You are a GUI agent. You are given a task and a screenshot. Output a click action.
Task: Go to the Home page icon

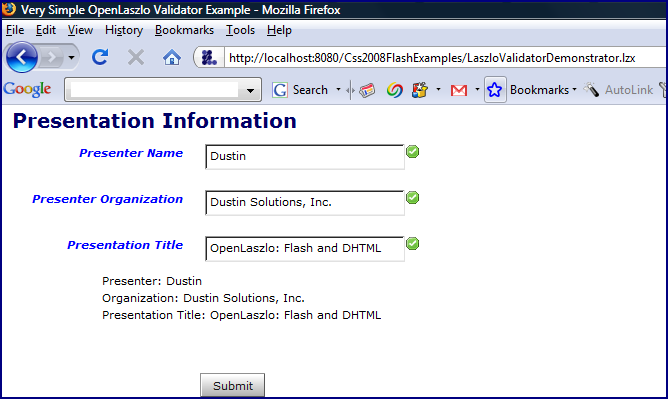tap(172, 57)
